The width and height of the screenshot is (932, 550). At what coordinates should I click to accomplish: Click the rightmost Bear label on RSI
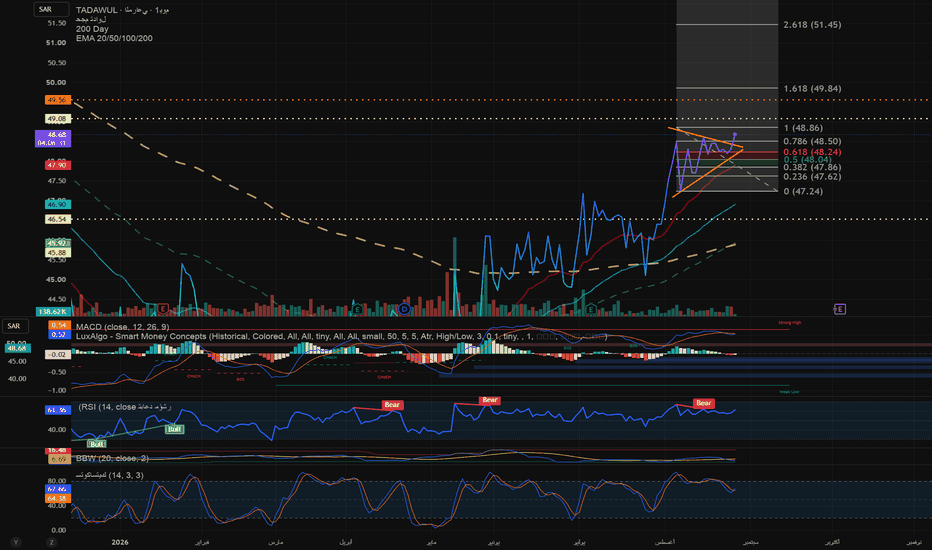[703, 403]
